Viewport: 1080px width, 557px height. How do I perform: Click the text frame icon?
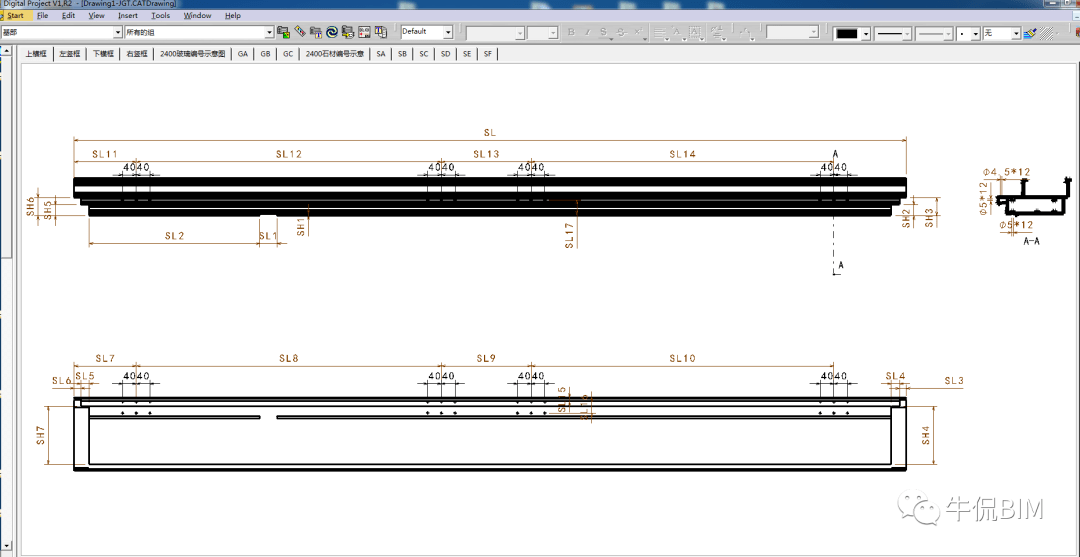click(x=695, y=32)
